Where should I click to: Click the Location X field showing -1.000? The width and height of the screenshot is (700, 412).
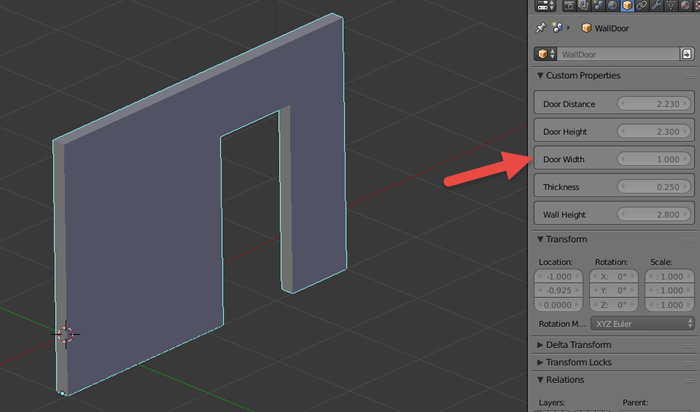coord(558,276)
